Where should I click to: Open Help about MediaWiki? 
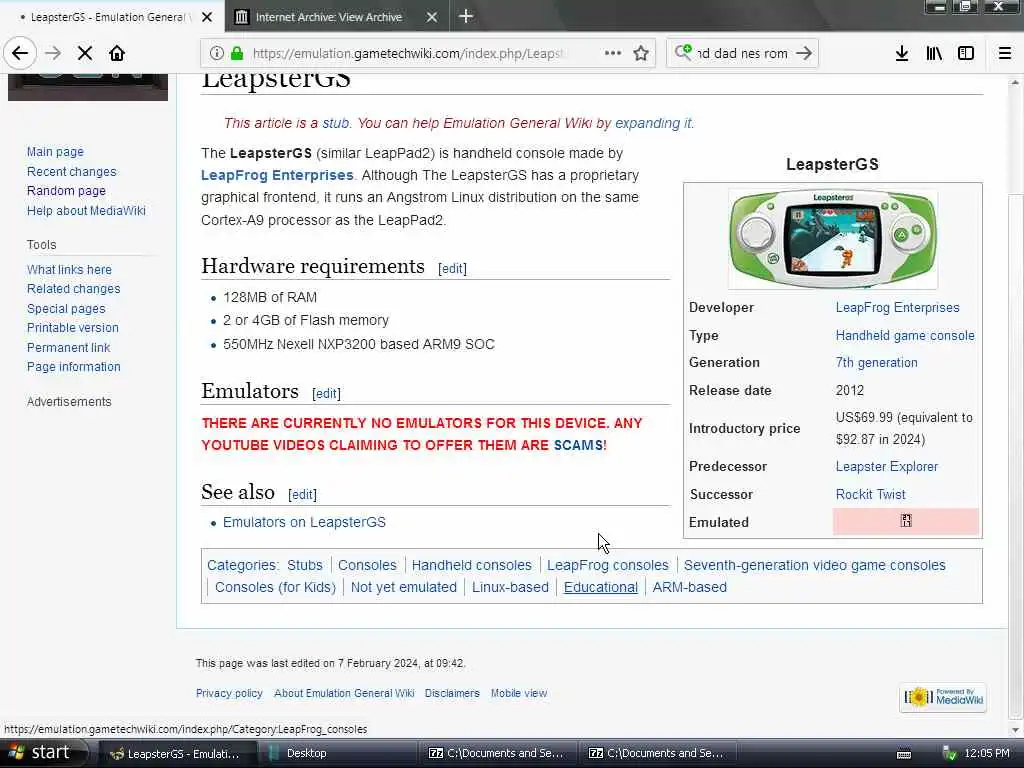(86, 210)
